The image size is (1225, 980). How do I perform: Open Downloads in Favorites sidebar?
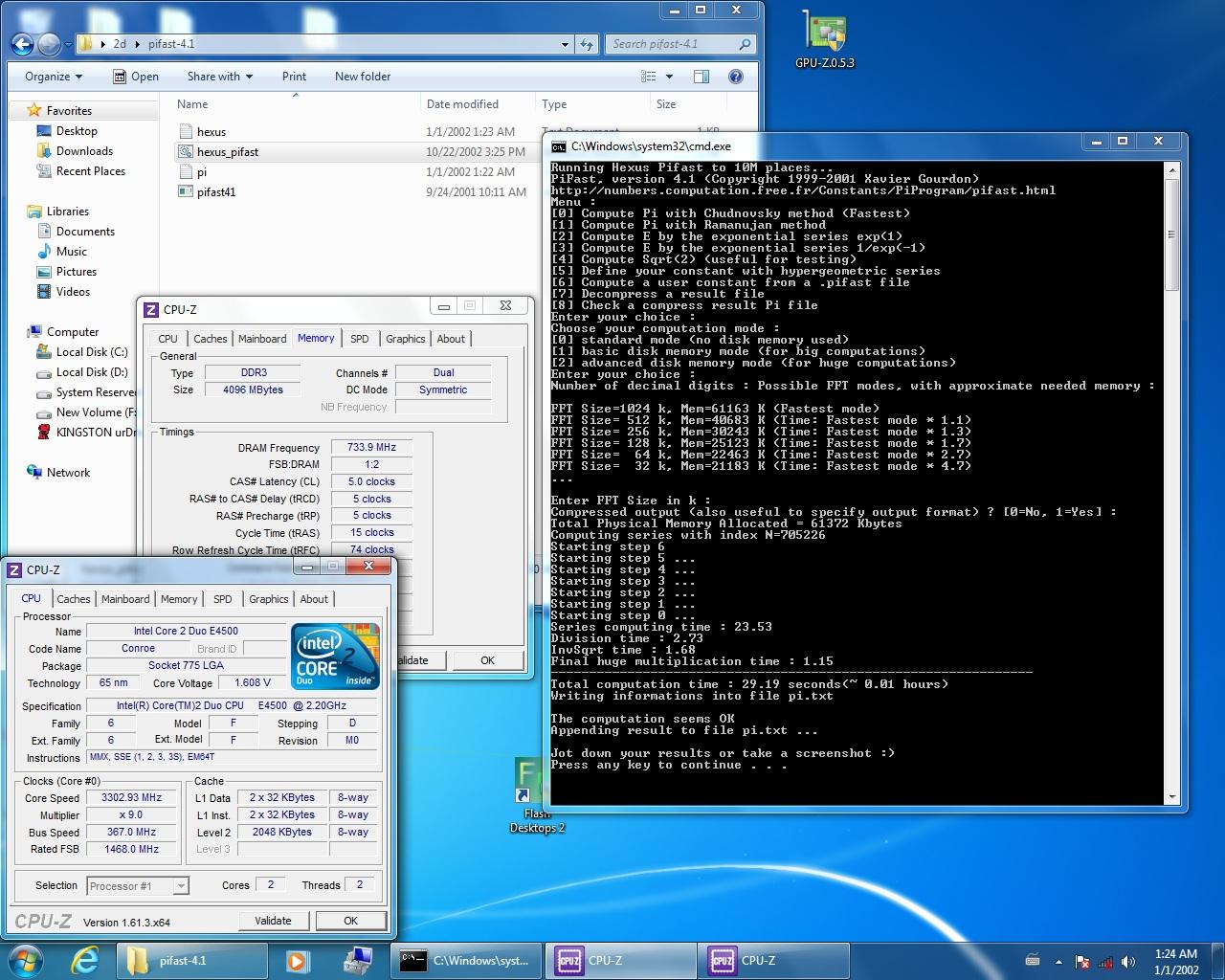84,151
